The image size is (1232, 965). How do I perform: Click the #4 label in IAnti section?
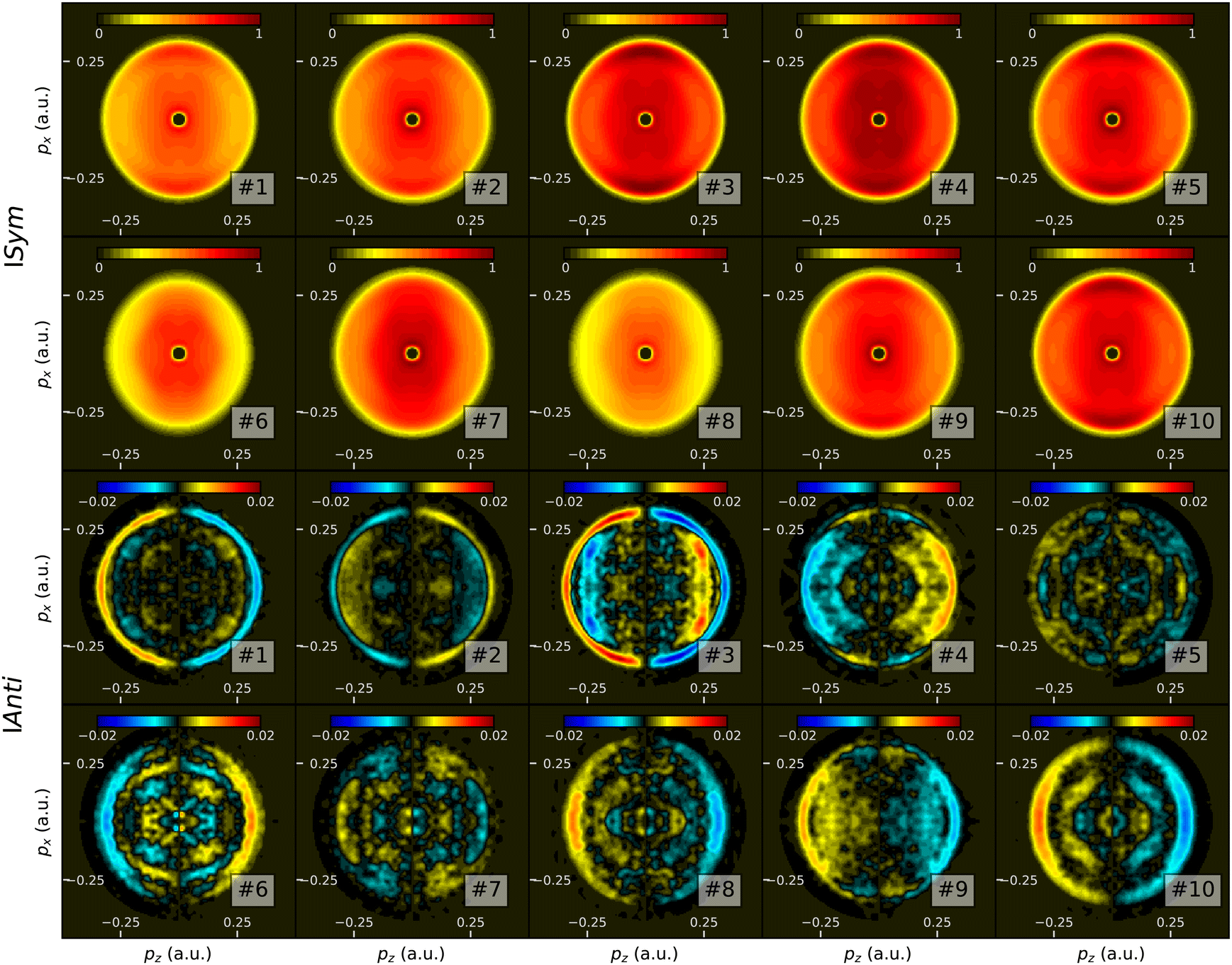point(953,655)
